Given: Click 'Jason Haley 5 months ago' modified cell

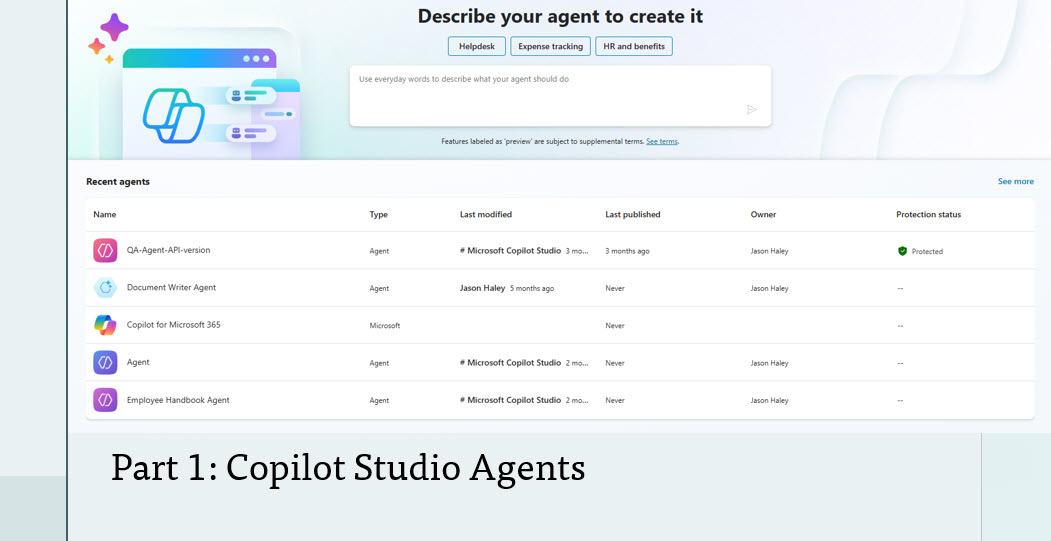Looking at the screenshot, I should point(507,288).
